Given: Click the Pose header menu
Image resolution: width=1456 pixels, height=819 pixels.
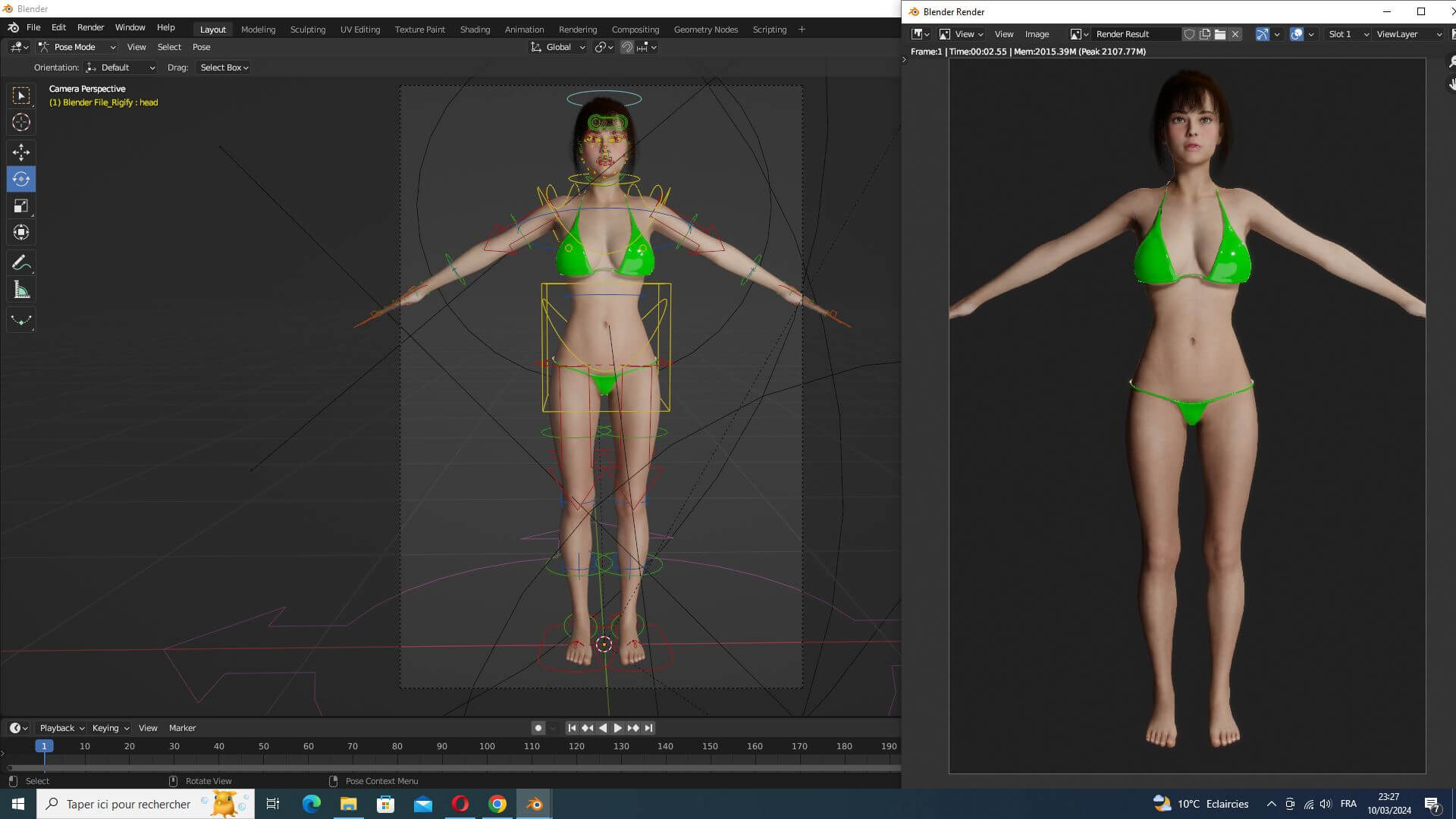Looking at the screenshot, I should coord(201,47).
